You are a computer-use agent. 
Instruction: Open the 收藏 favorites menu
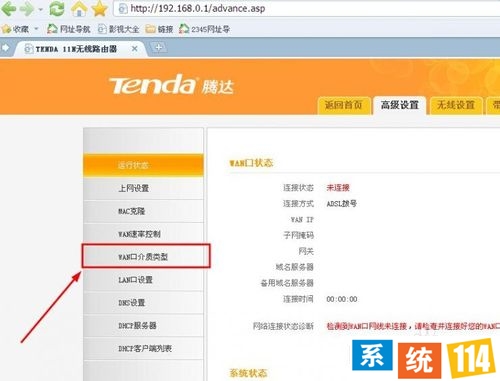point(15,29)
